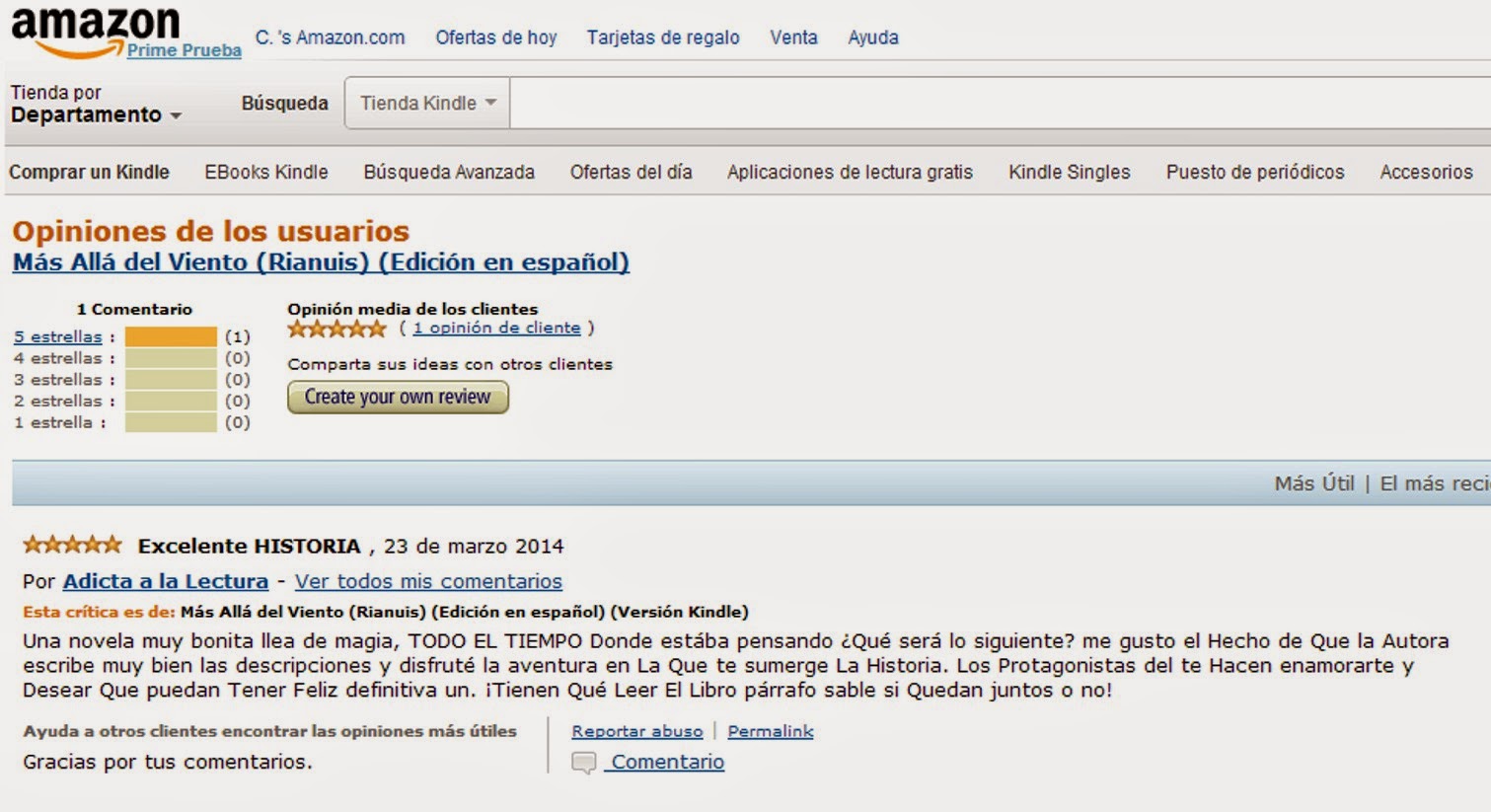Sort reviews by El más reciente

point(1435,483)
